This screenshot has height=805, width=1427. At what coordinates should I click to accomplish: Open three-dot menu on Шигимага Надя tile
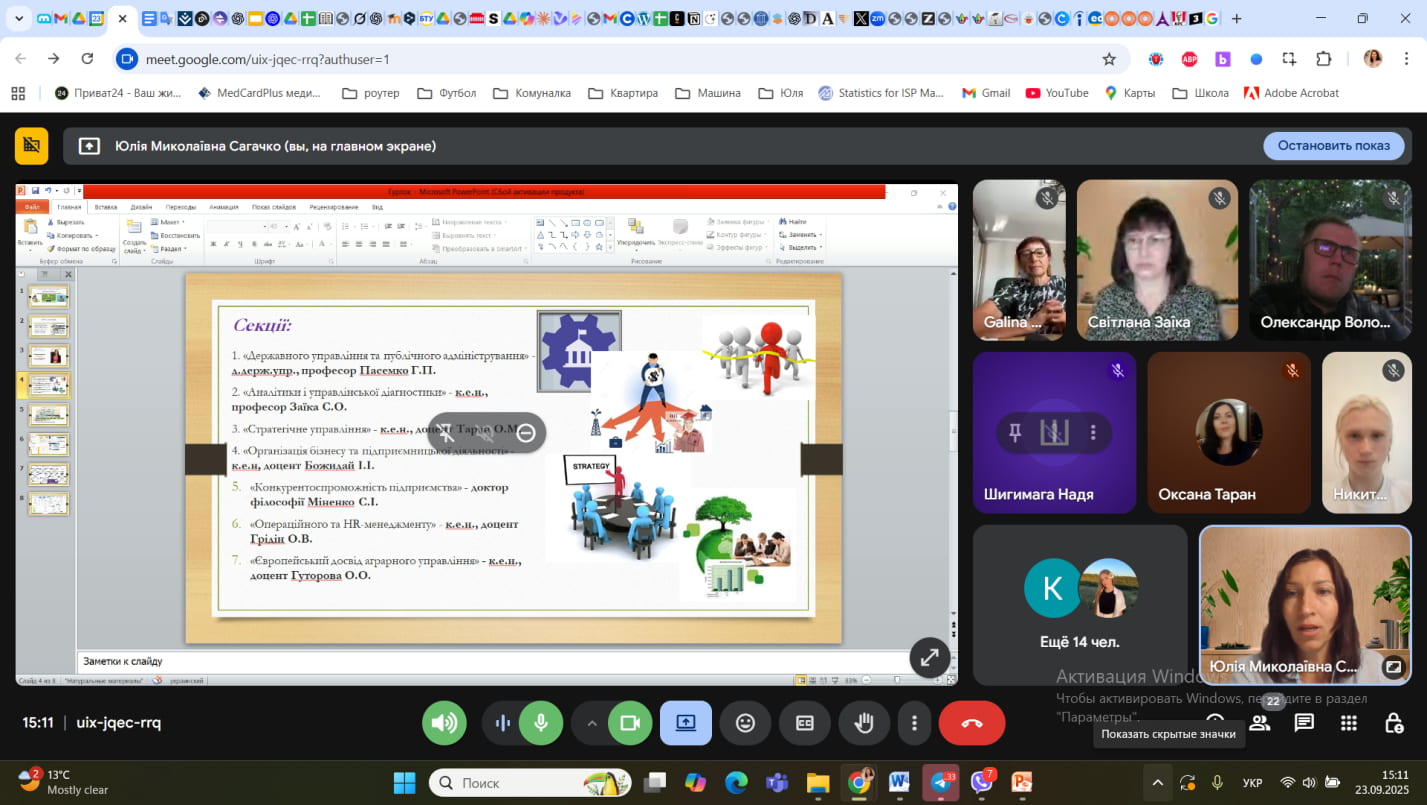(1093, 432)
